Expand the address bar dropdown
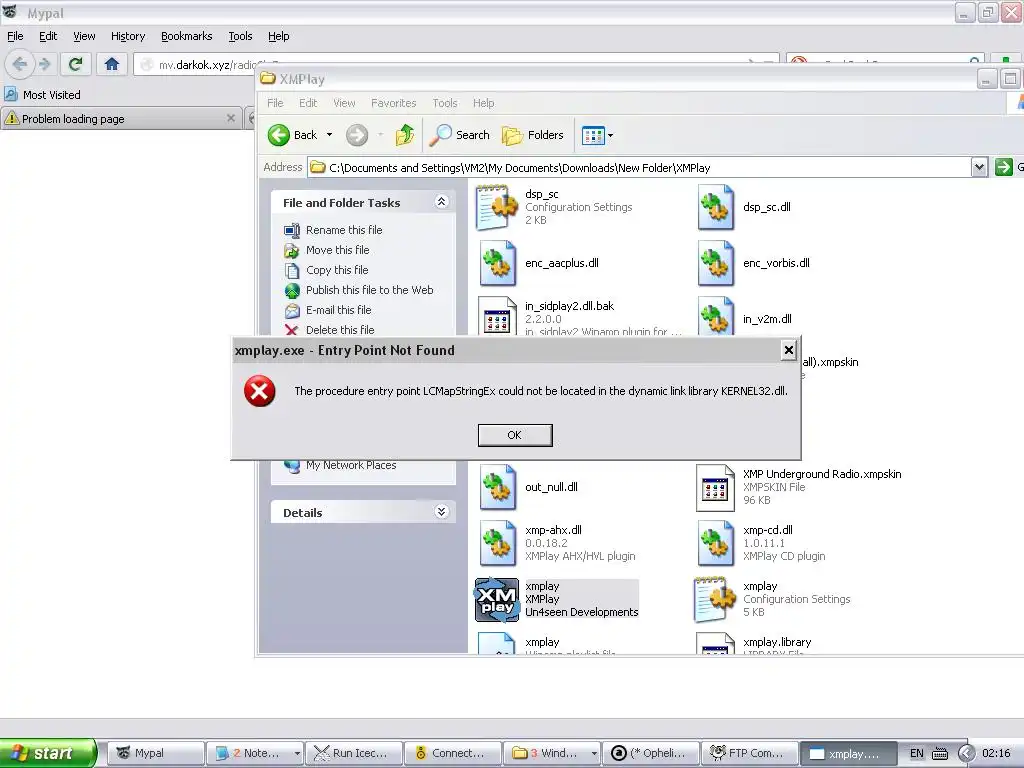Screen dimensions: 1024x768 click(979, 168)
